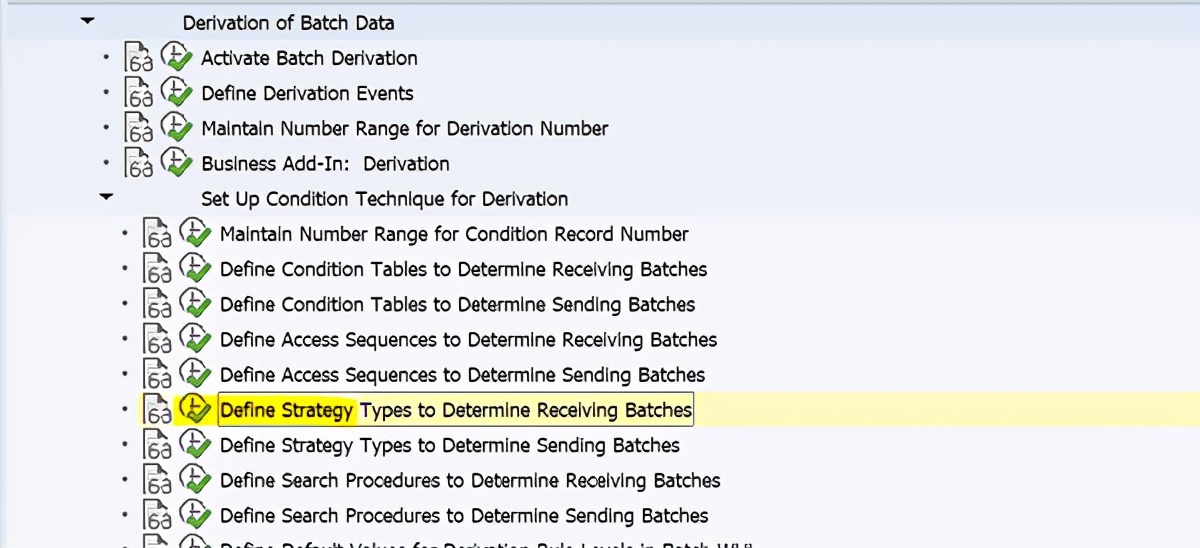Execute Define Condition Tables to Determine Sending Batches

[x=195, y=304]
